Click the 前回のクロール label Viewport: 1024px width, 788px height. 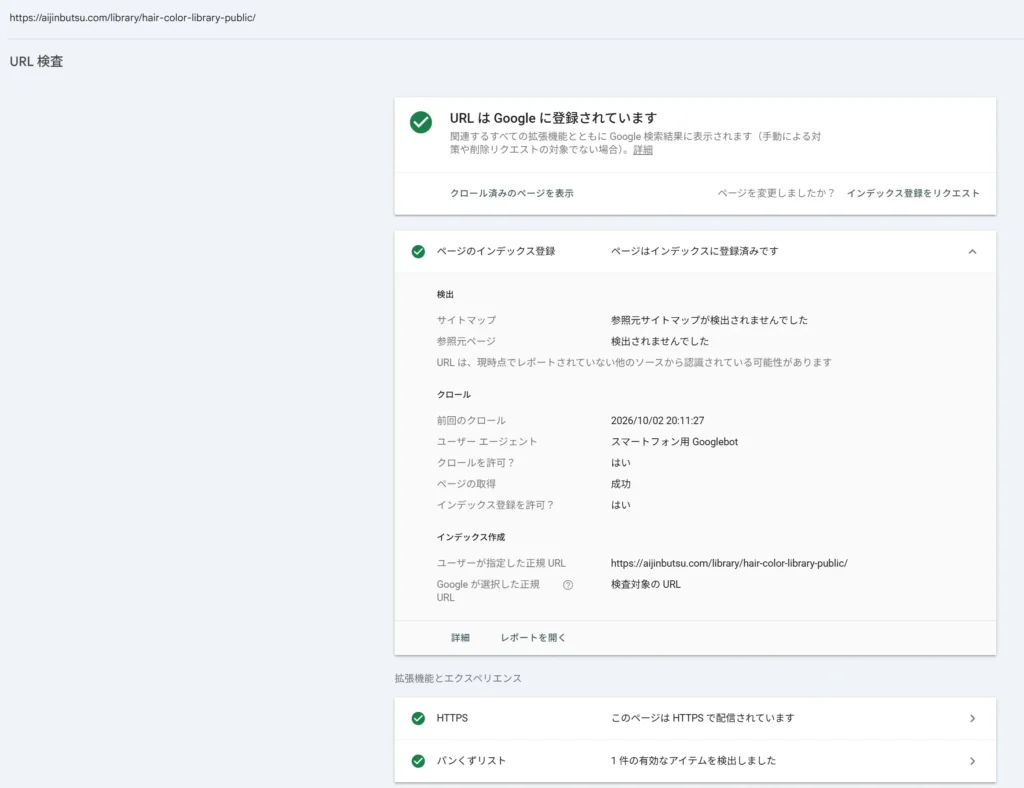471,421
